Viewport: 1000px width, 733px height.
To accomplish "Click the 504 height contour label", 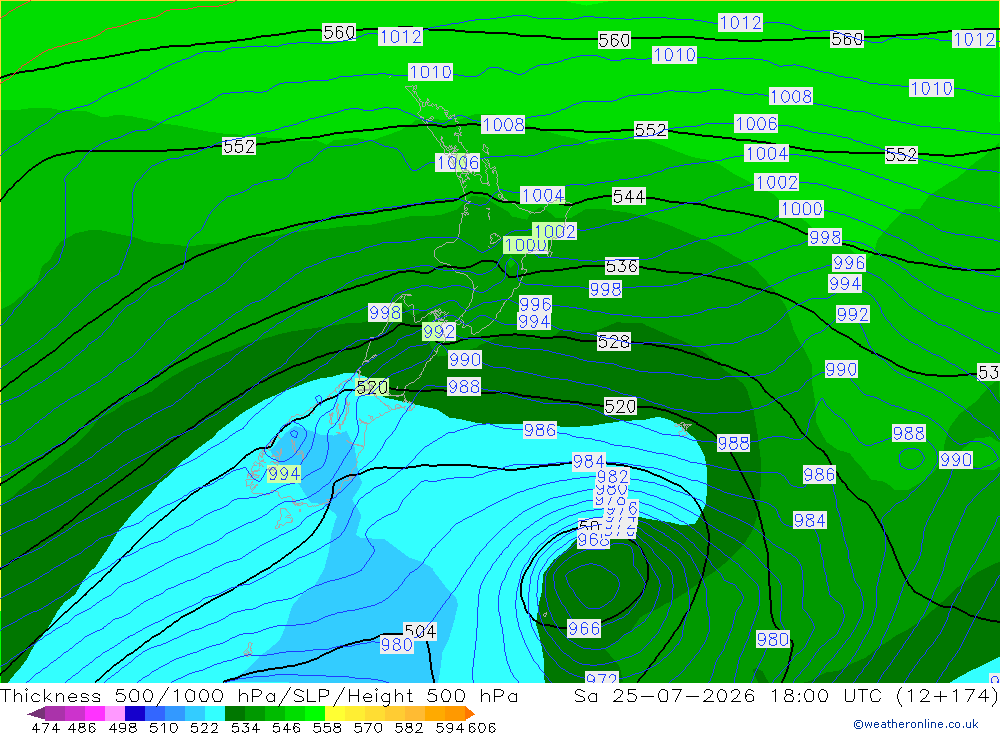I will (420, 632).
